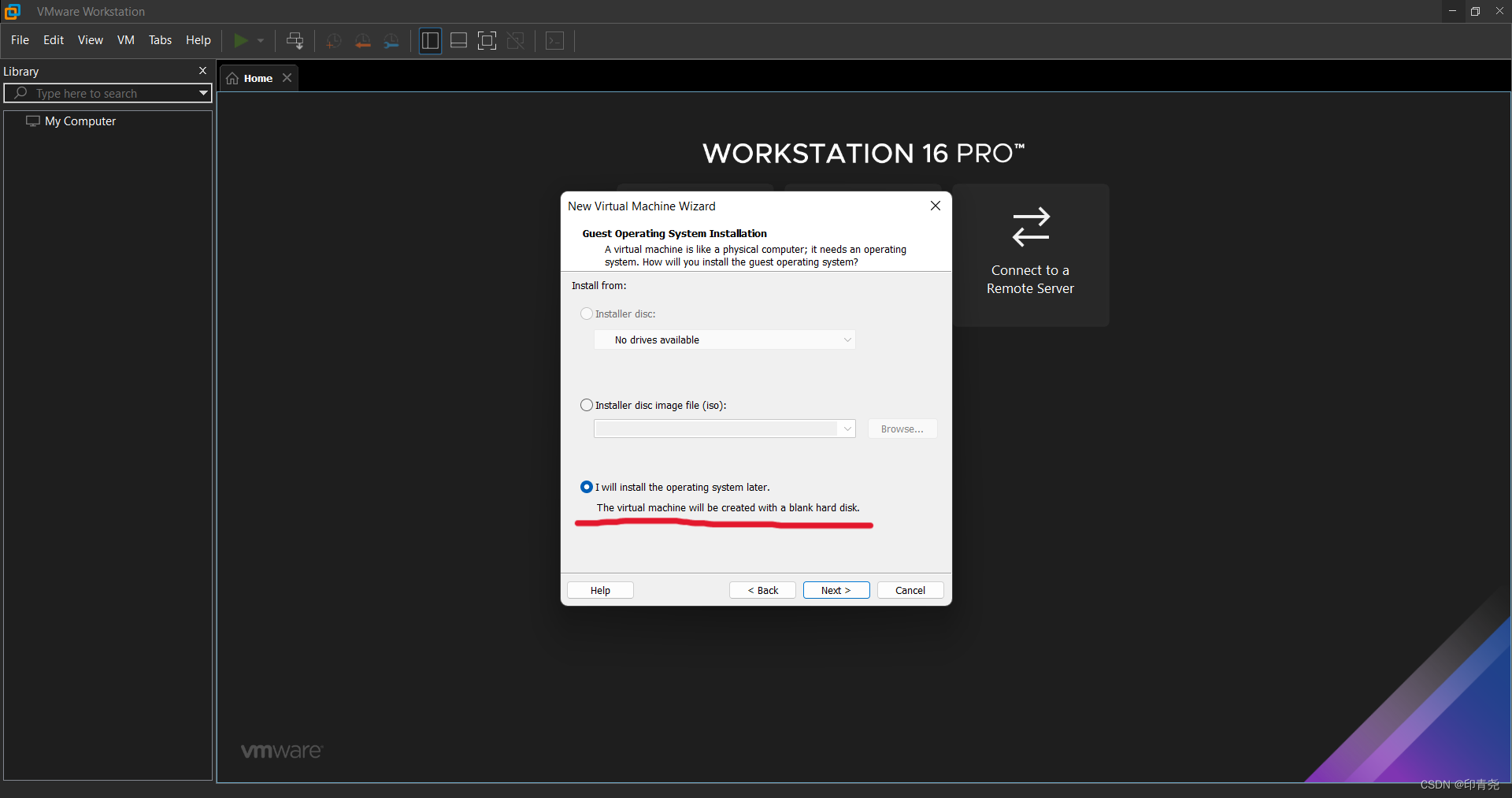This screenshot has height=798, width=1512.
Task: Close the Library panel
Action: pos(202,70)
